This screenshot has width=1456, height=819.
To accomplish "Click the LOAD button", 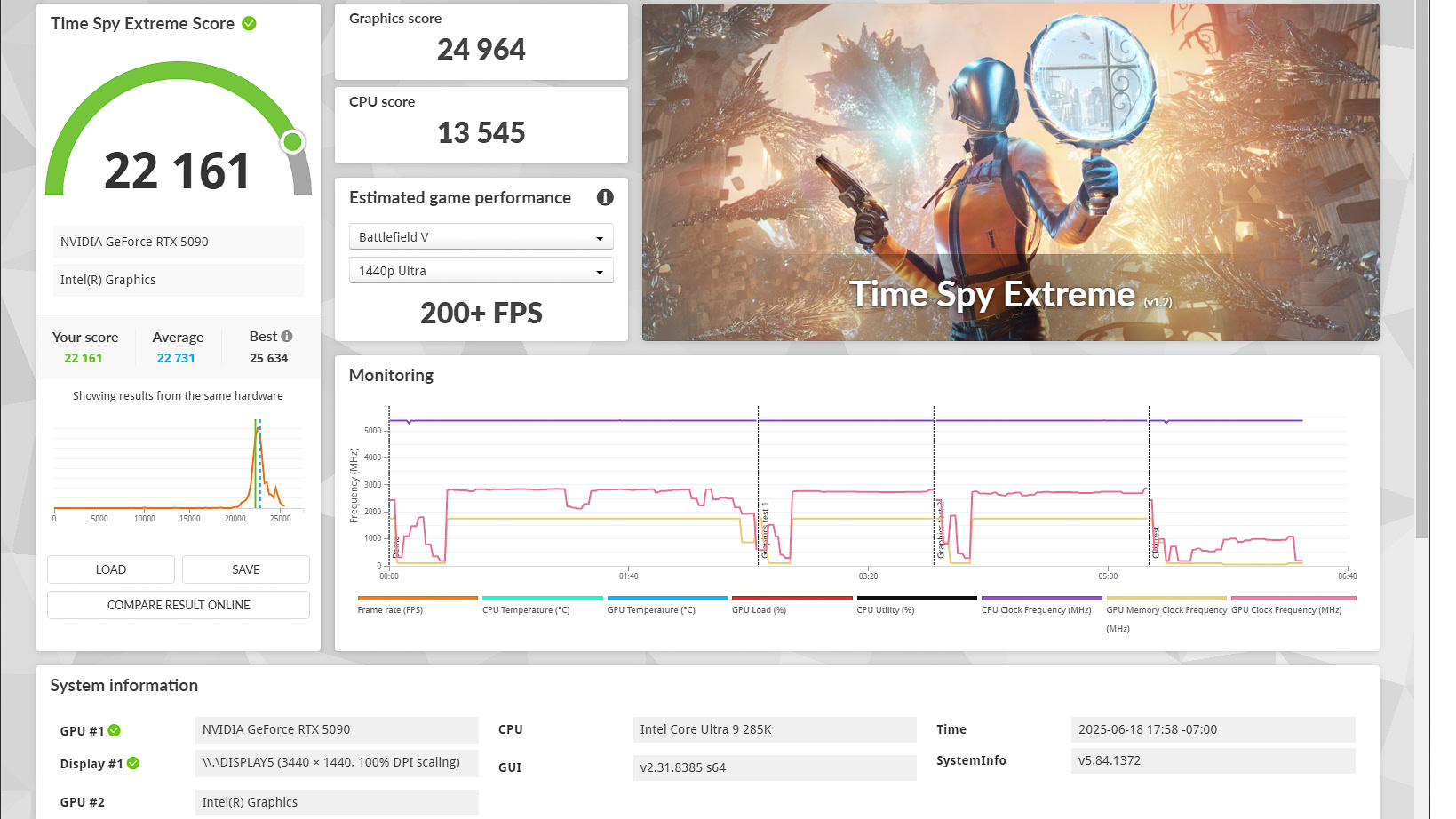I will 110,569.
